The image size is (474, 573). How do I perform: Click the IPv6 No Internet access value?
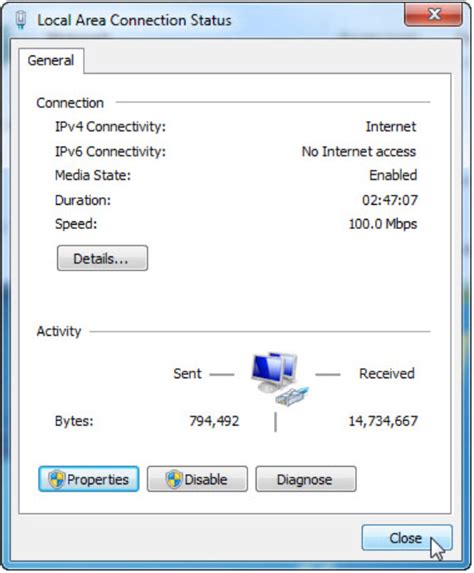(359, 151)
